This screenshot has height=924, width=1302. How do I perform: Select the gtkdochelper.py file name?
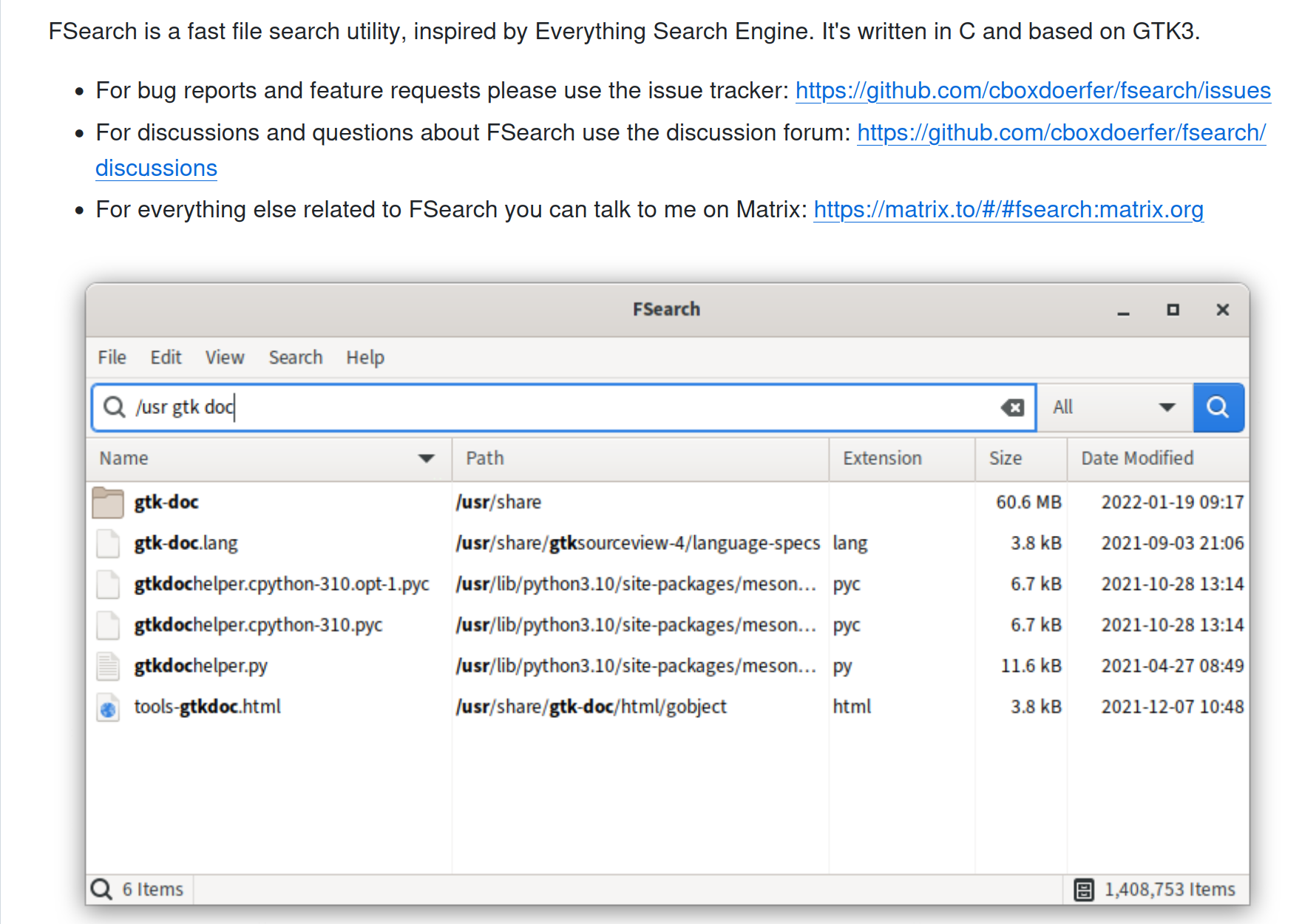tap(200, 666)
